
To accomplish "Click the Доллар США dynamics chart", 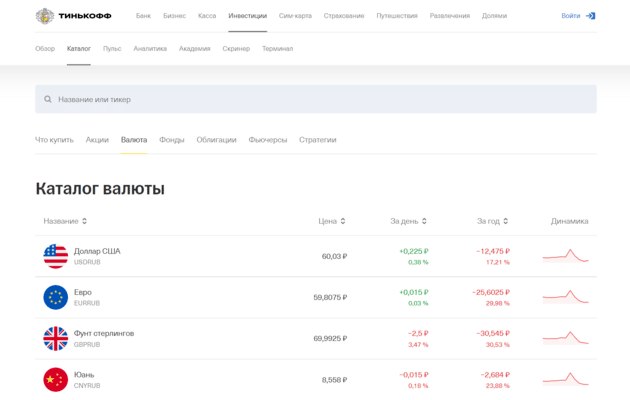I will tap(565, 256).
